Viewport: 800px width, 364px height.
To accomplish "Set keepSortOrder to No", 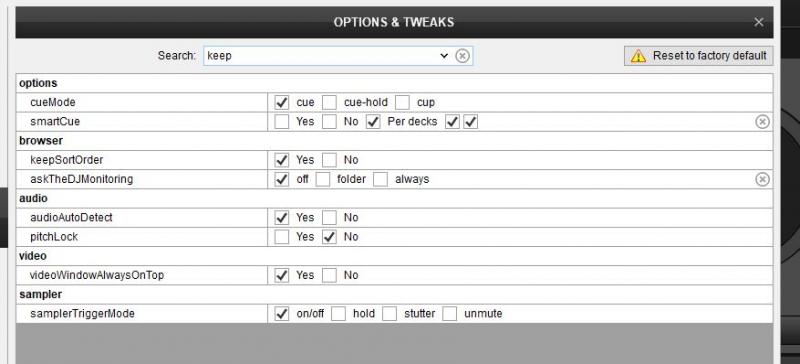I will (x=330, y=160).
